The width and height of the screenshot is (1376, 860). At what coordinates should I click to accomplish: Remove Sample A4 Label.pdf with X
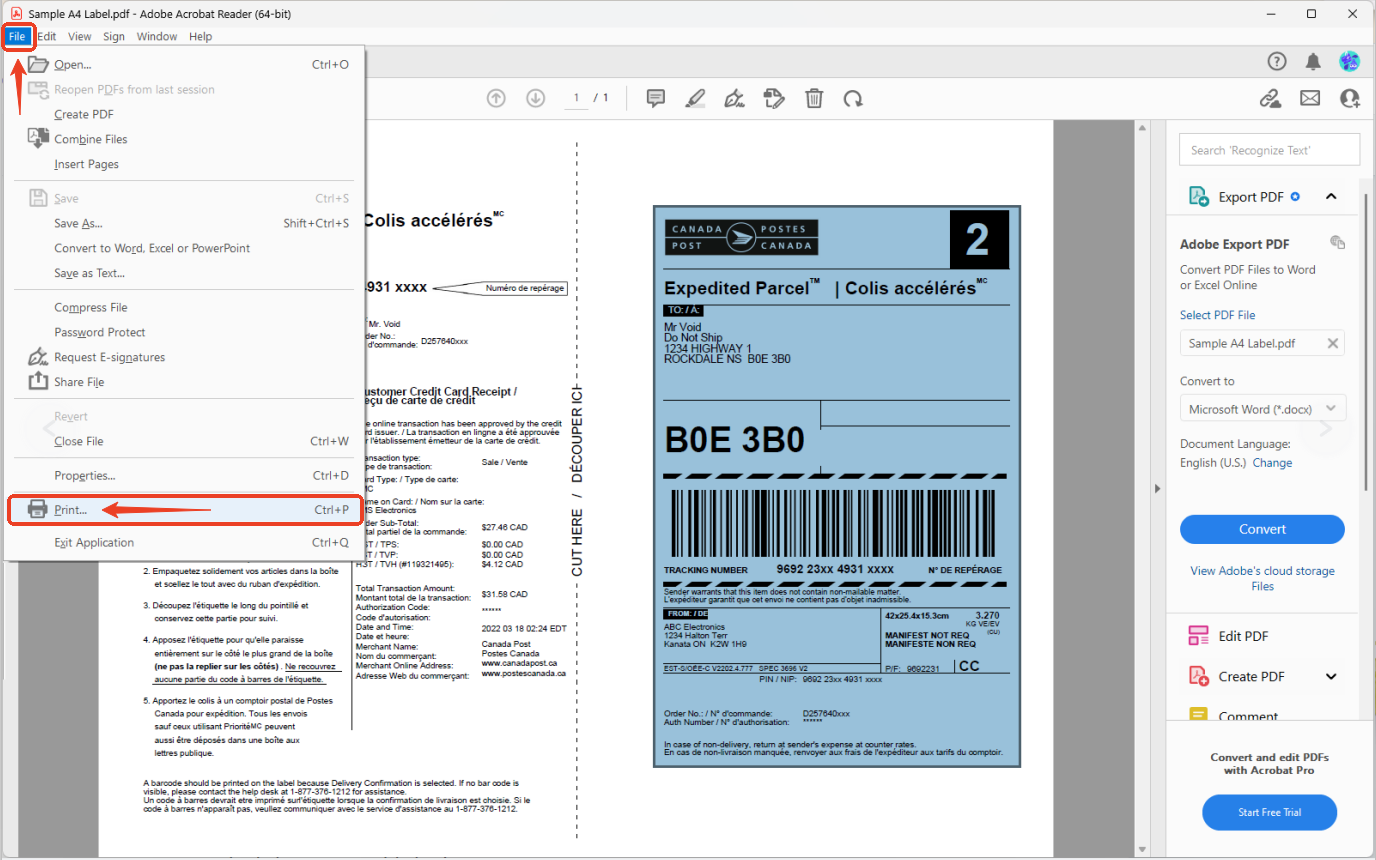[x=1332, y=343]
